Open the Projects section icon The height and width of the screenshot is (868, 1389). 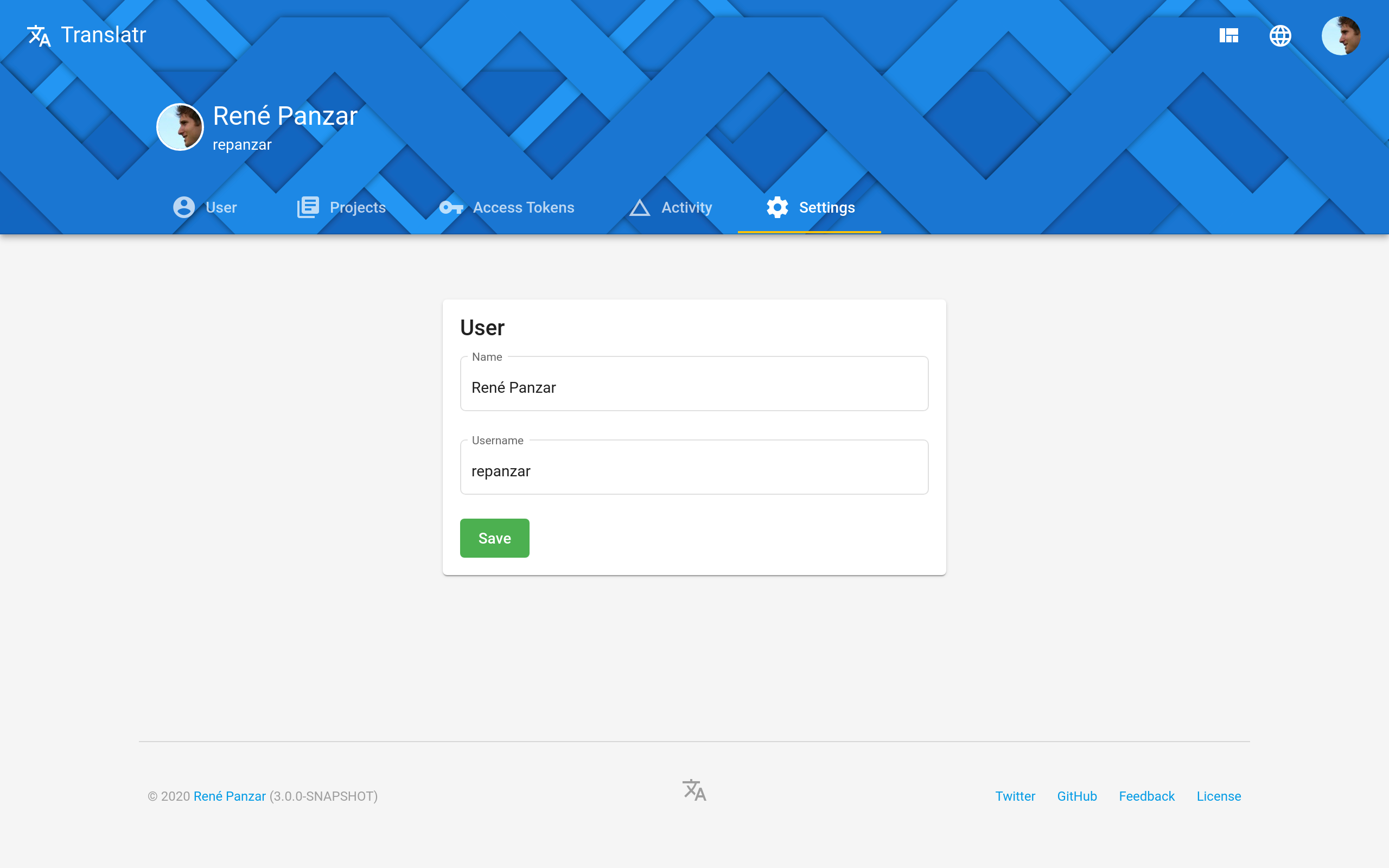308,207
